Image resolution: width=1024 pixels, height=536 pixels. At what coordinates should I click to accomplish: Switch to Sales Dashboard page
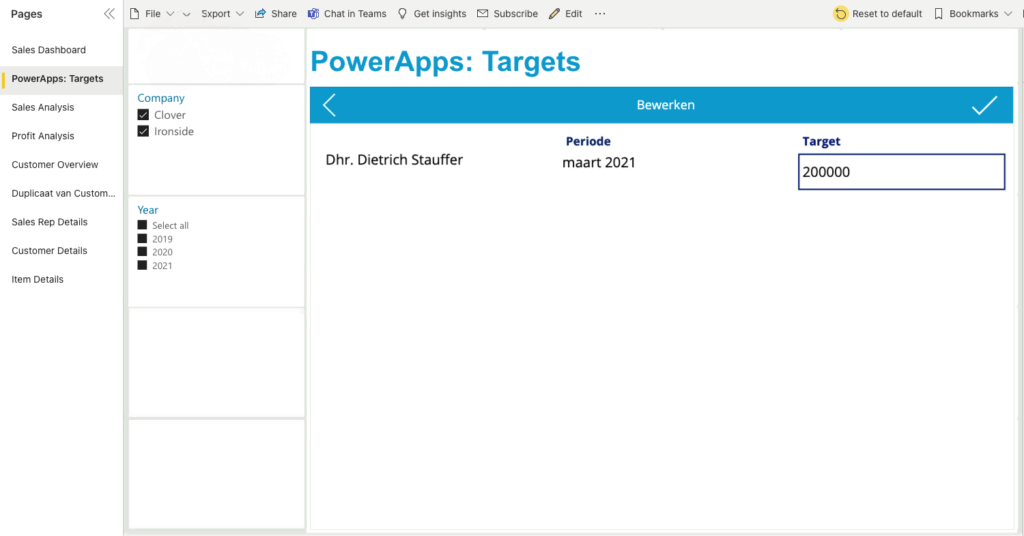(x=49, y=50)
